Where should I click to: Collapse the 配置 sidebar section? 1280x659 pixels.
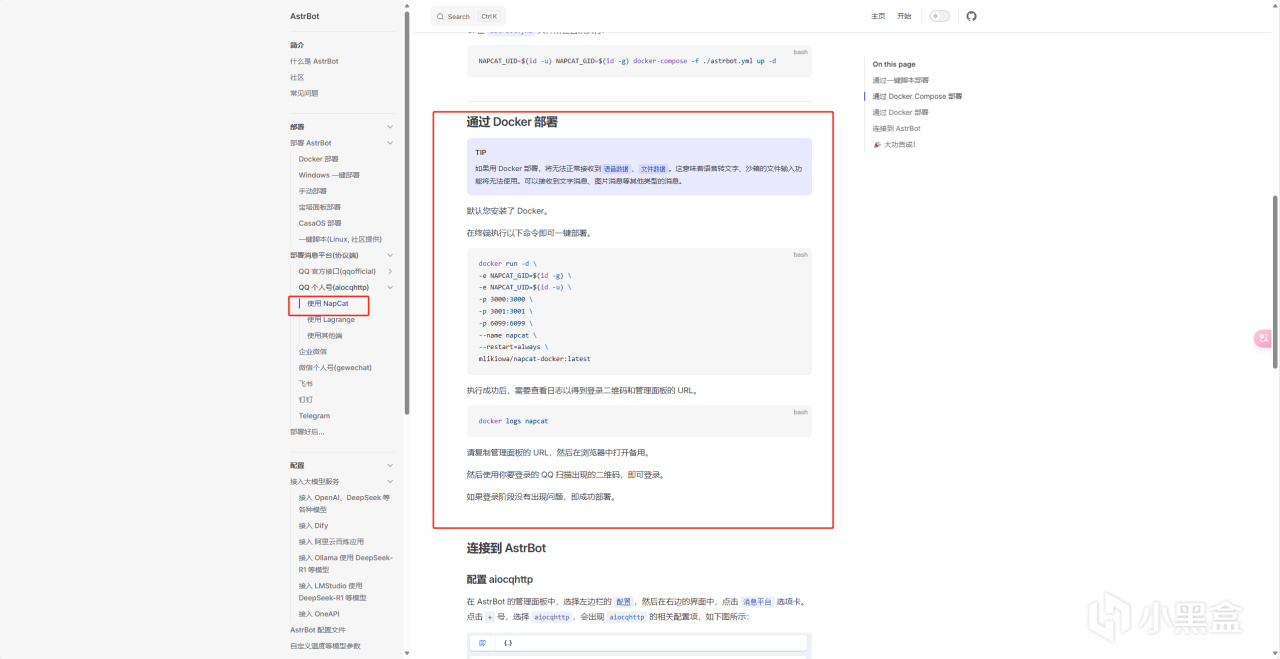(x=390, y=465)
